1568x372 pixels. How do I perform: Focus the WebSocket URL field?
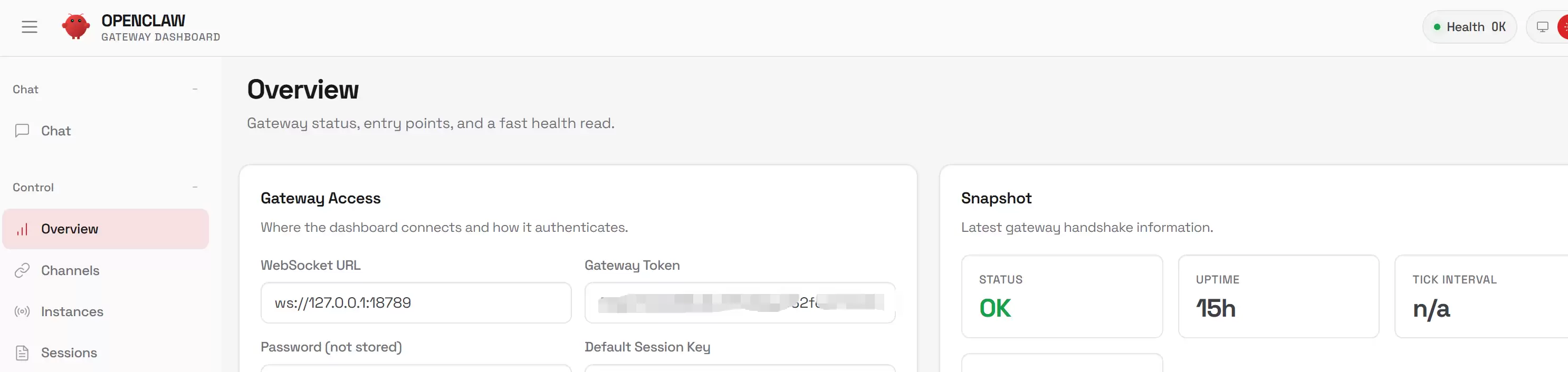point(416,302)
